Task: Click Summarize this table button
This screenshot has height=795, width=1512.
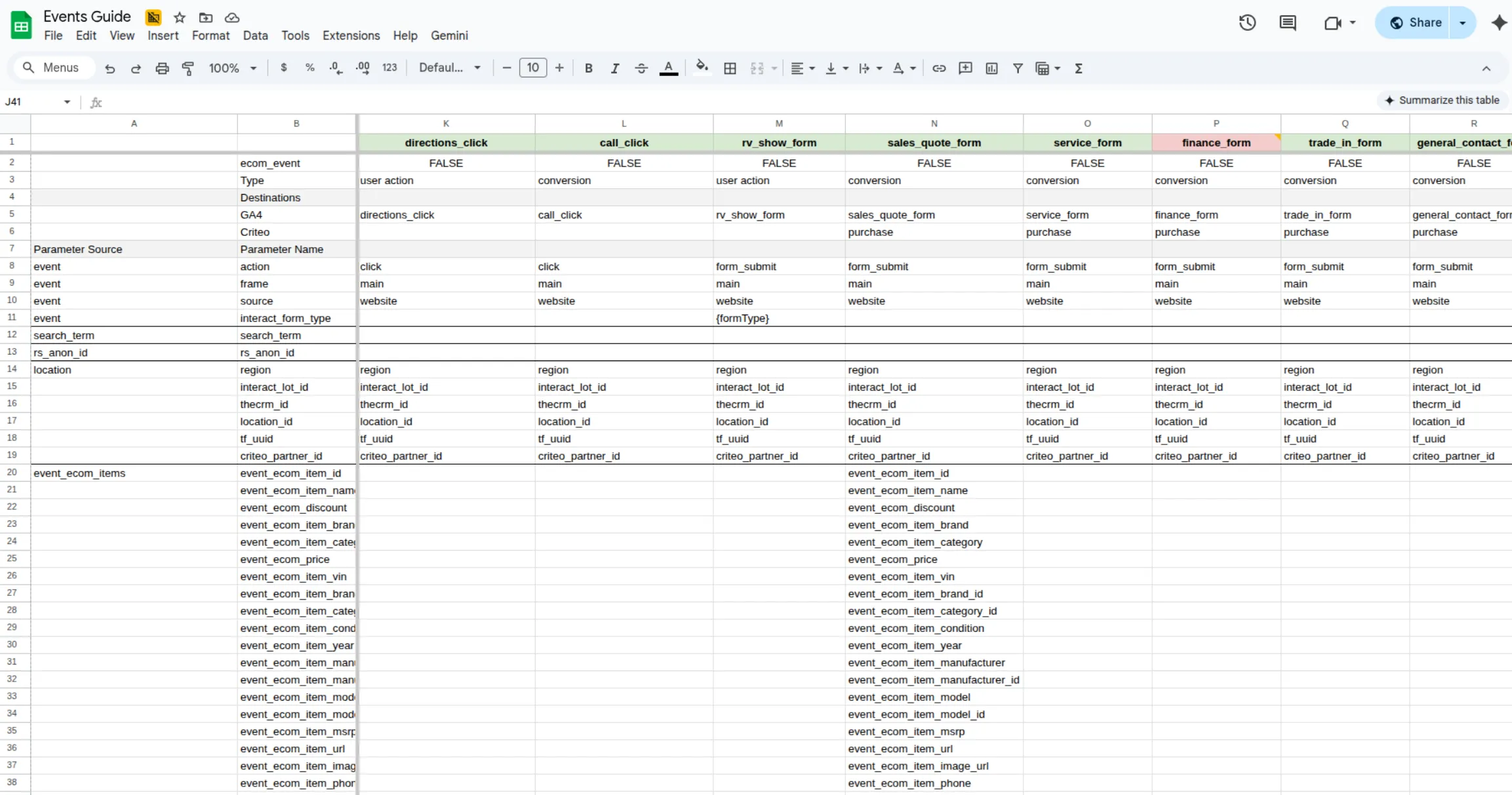Action: (1442, 100)
